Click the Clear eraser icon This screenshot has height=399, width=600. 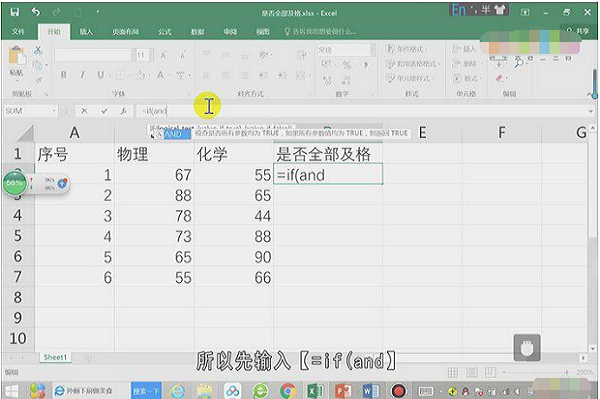pyautogui.click(x=500, y=78)
